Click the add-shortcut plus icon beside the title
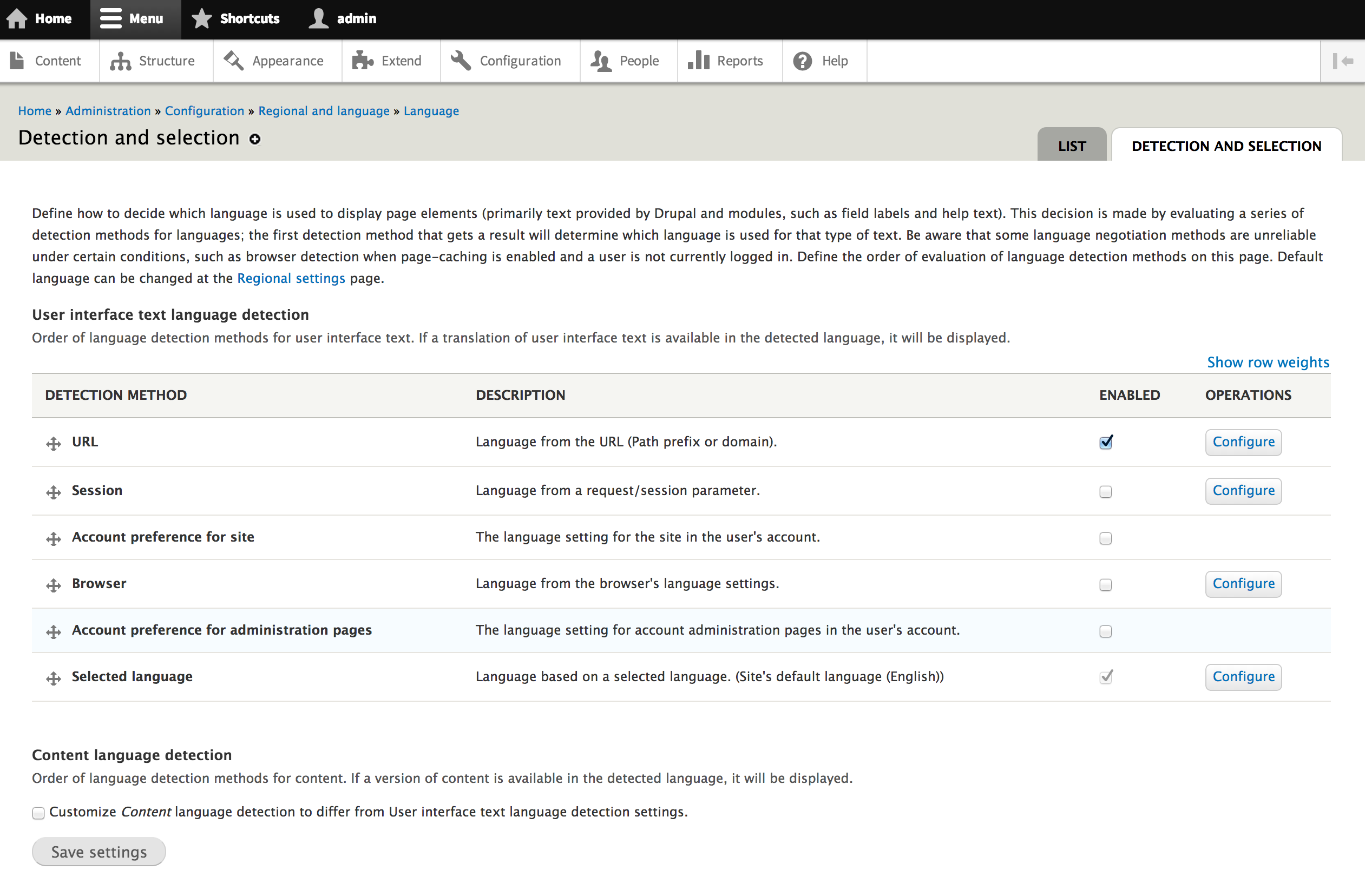The height and width of the screenshot is (896, 1365). pyautogui.click(x=254, y=139)
